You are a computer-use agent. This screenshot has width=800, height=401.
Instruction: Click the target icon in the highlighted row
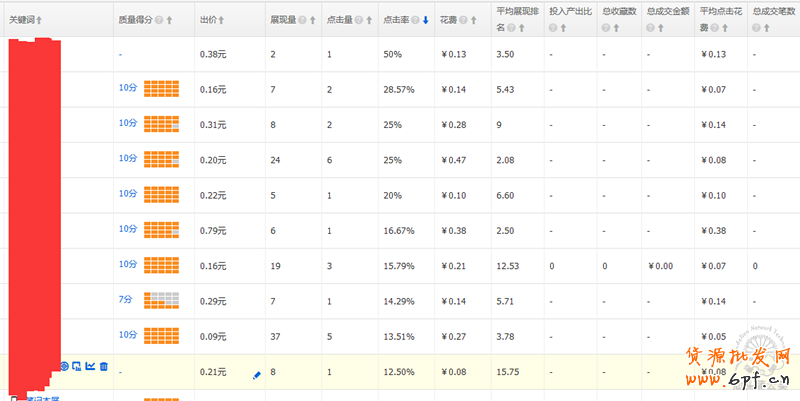(x=64, y=367)
